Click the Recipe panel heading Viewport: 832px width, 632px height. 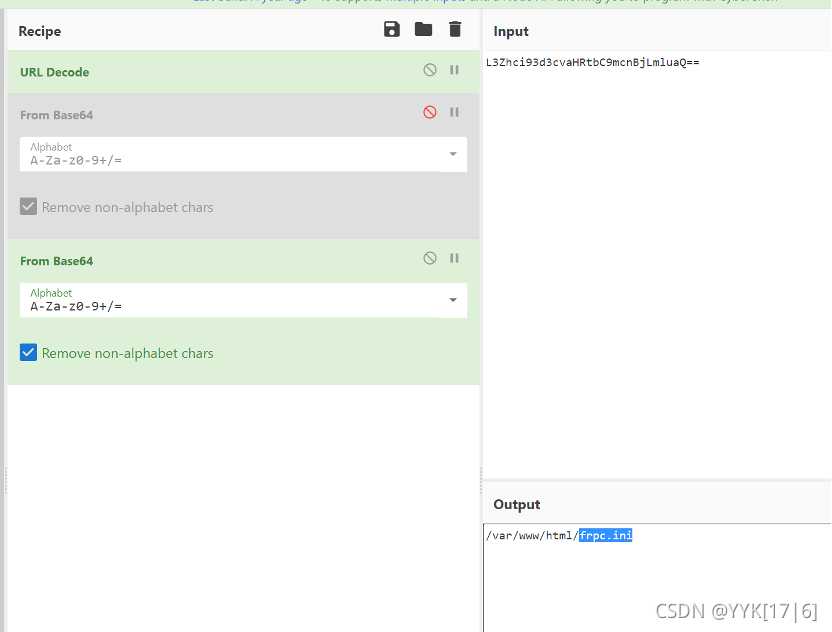[x=40, y=31]
